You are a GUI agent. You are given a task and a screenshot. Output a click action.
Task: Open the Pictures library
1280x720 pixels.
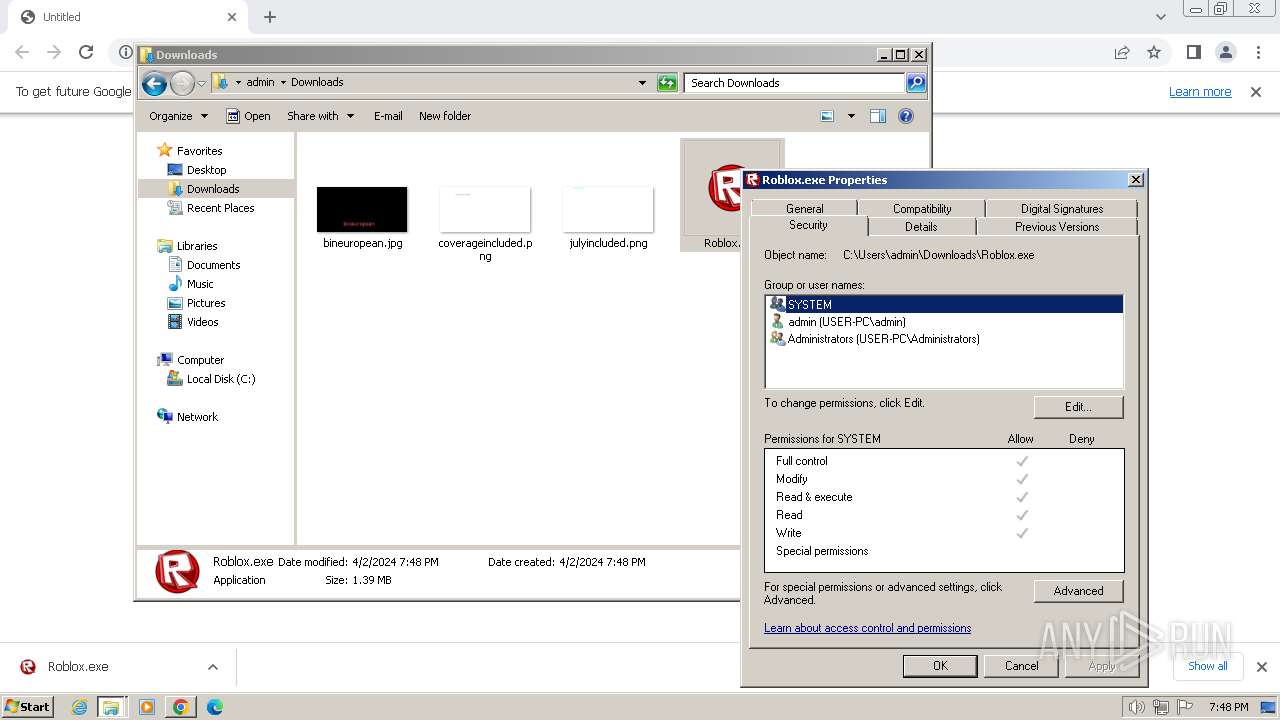click(x=206, y=303)
